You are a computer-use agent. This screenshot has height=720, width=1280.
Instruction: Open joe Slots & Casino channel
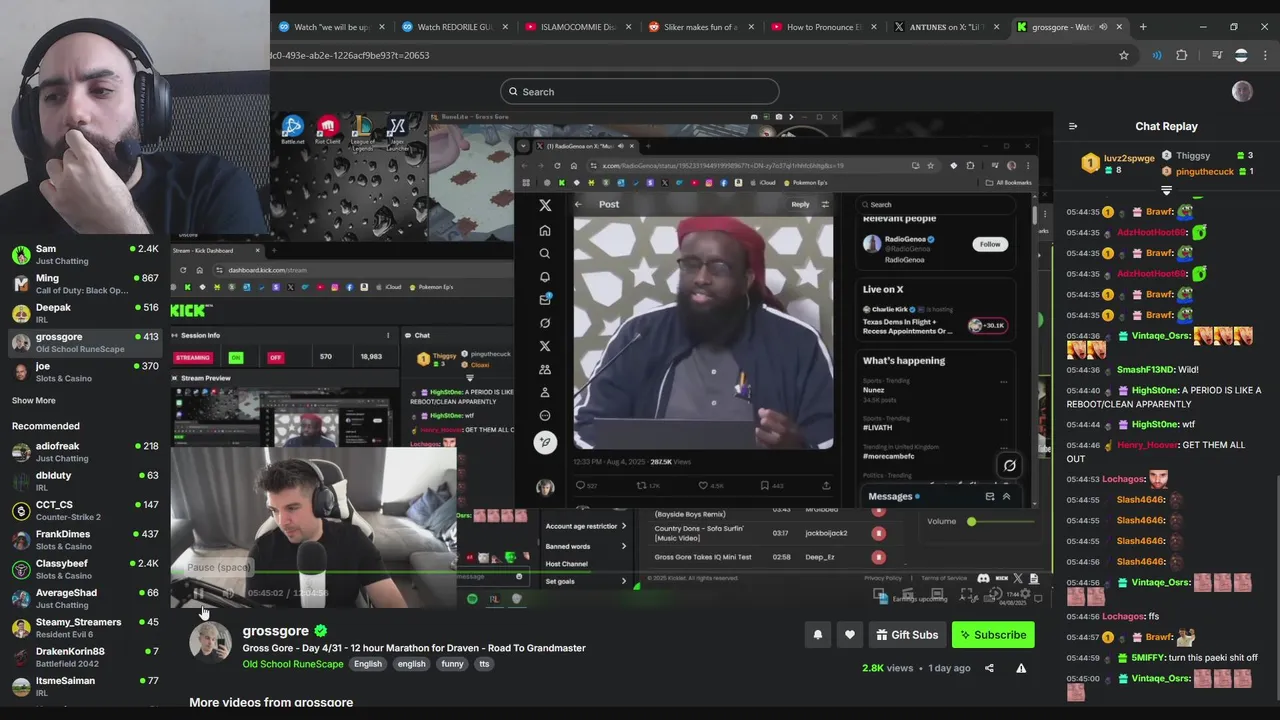point(85,372)
